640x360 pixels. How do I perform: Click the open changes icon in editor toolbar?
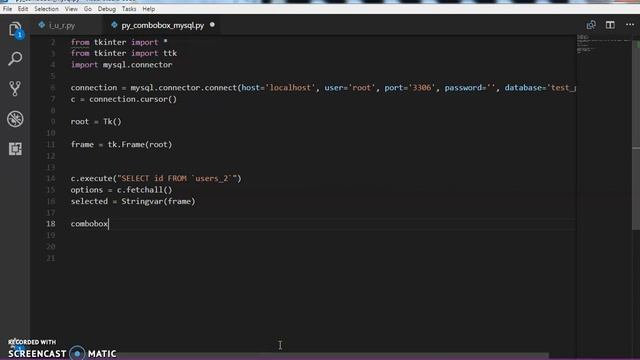[591, 25]
